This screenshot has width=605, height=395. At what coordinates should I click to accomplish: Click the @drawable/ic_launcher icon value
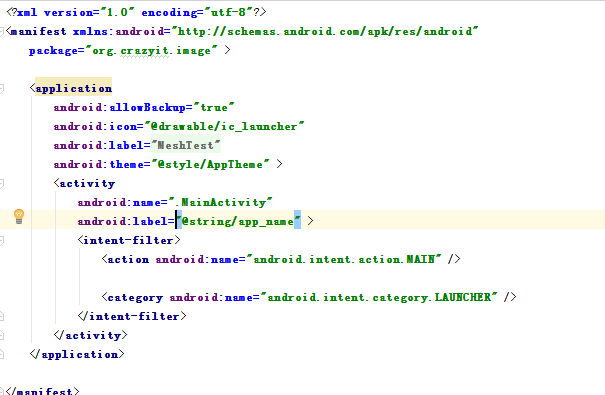tap(224, 127)
